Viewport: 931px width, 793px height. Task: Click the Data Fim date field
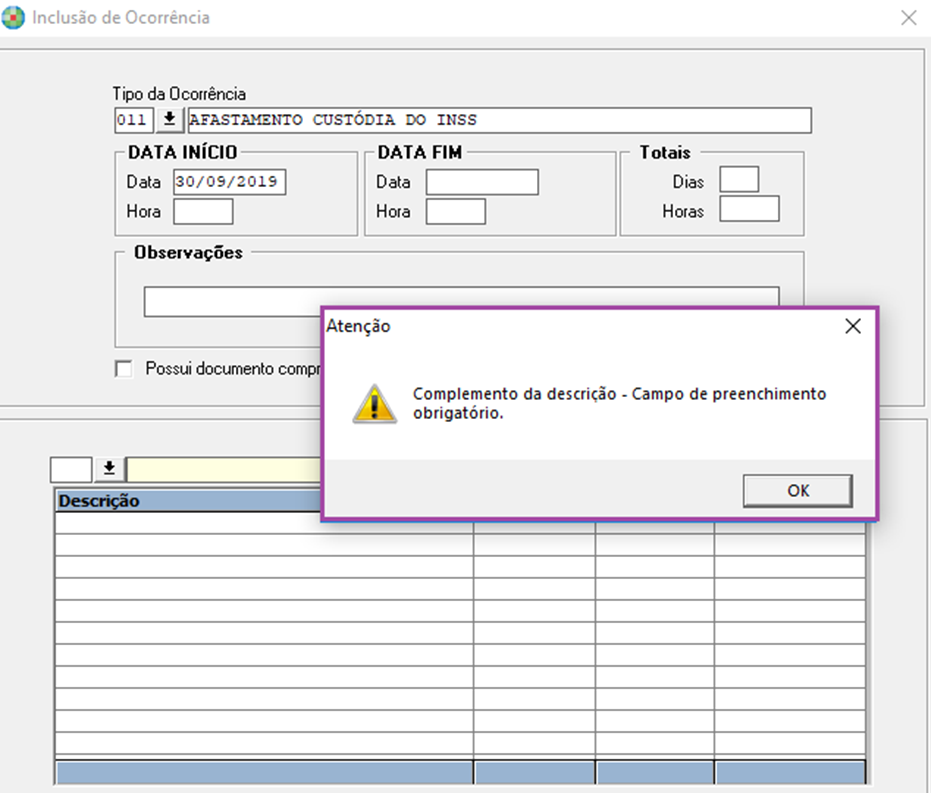(x=482, y=182)
